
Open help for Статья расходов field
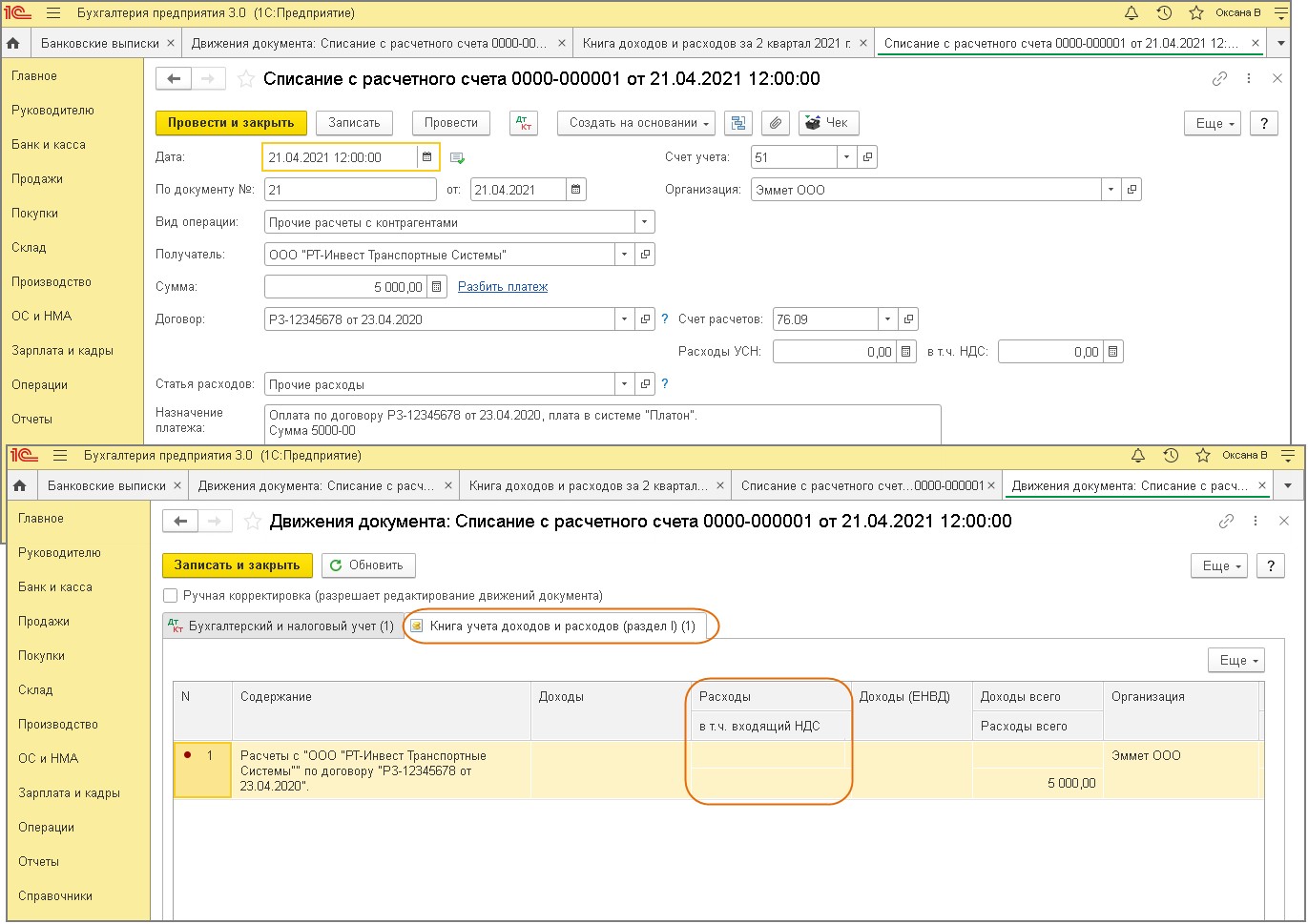pos(665,384)
